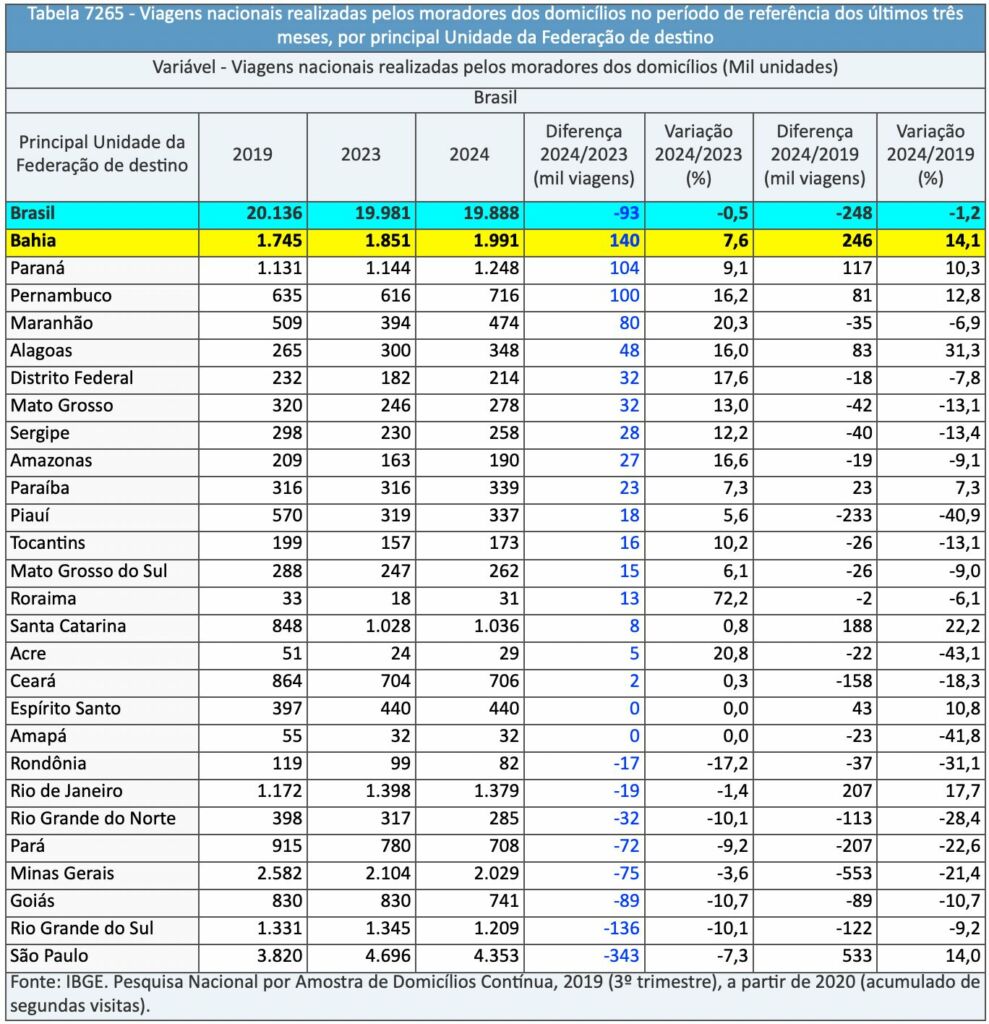This screenshot has height=1024, width=989.
Task: Click the Santa Catarina 2023 value 1.028
Action: pos(383,626)
